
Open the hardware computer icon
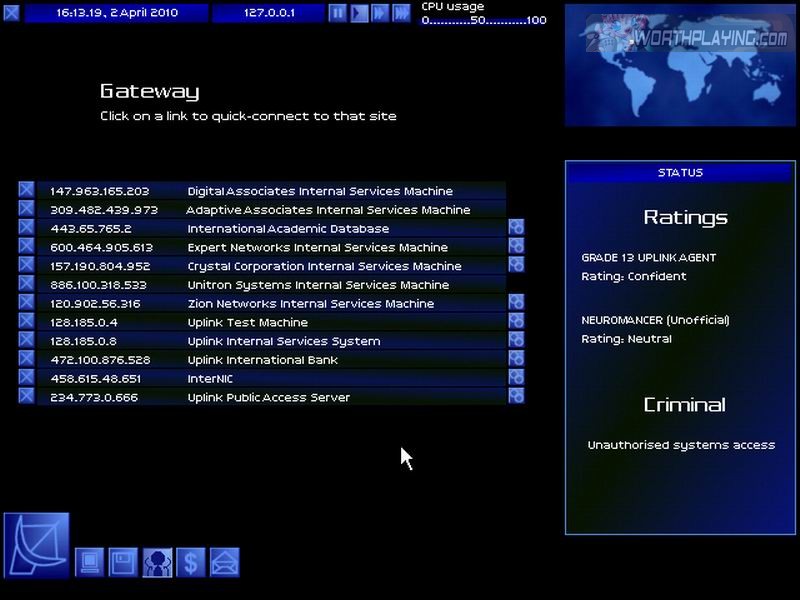90,563
